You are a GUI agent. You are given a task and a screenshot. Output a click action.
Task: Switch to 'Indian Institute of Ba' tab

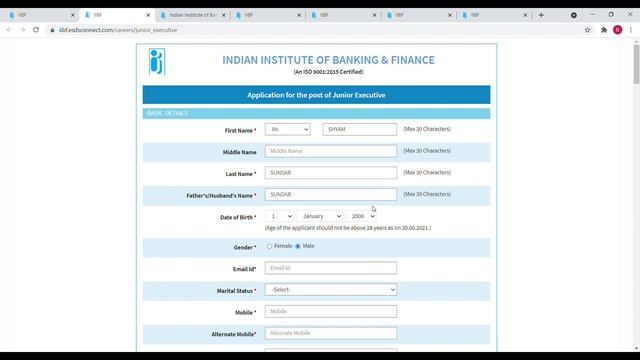[x=192, y=15]
